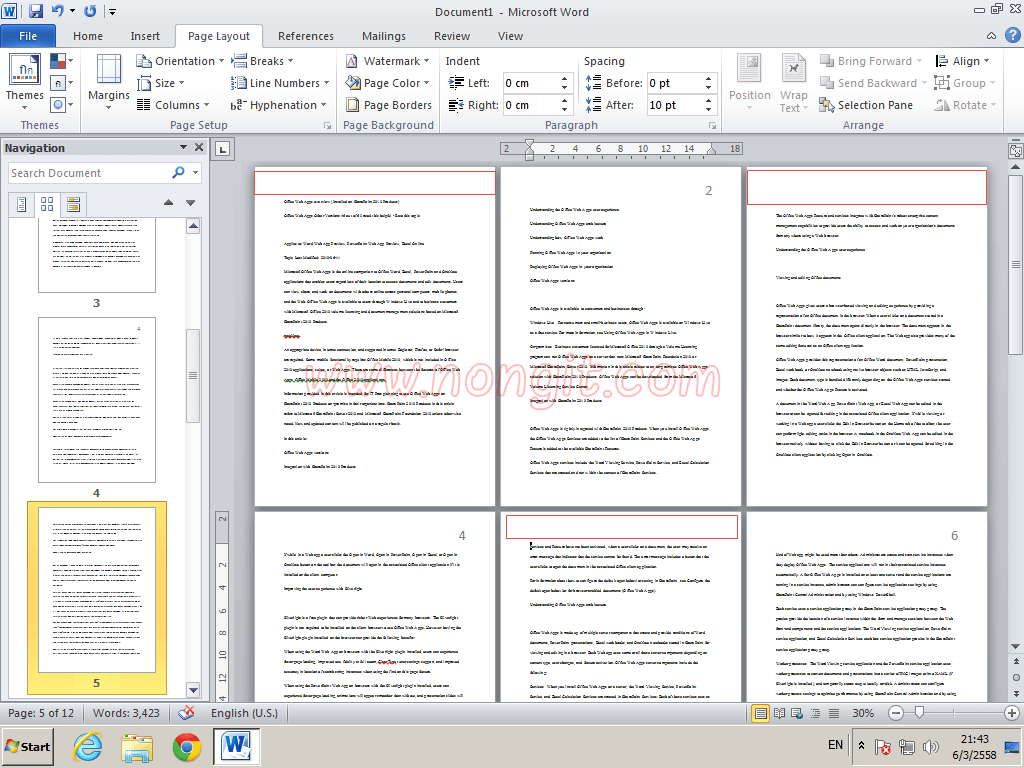Open the Page Color palette

[x=387, y=83]
